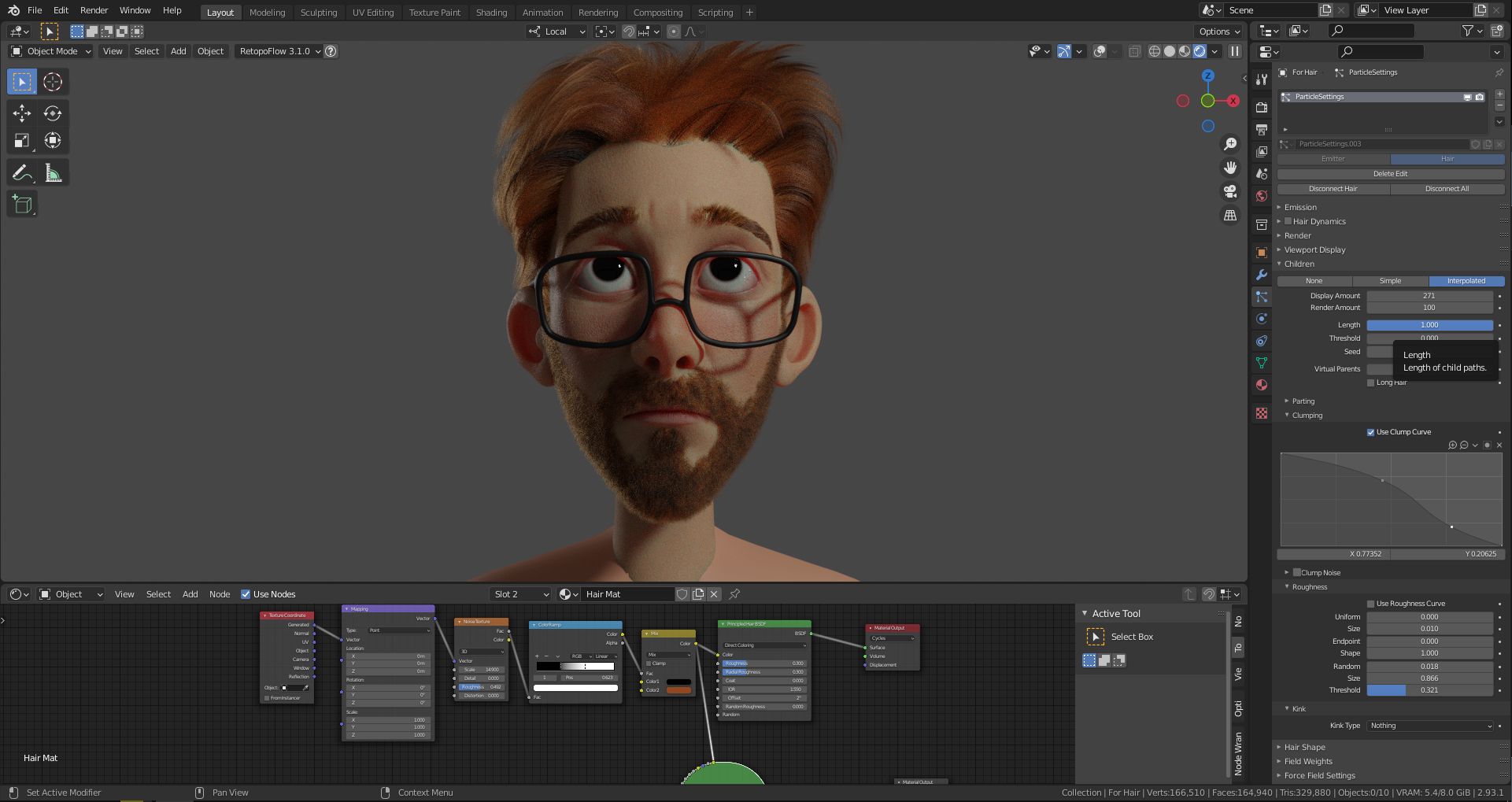
Task: Open the Physics properties tab
Action: [x=1262, y=319]
